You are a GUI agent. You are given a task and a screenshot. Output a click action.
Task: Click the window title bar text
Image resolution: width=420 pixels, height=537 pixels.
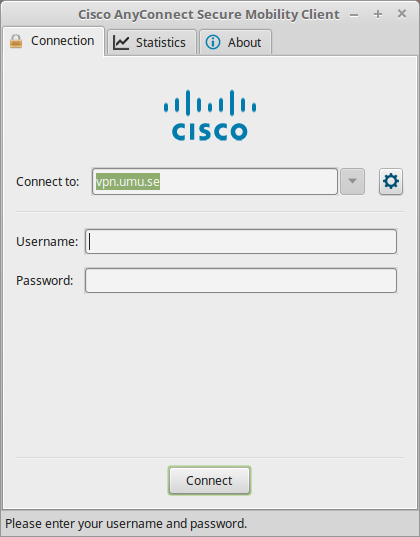209,15
